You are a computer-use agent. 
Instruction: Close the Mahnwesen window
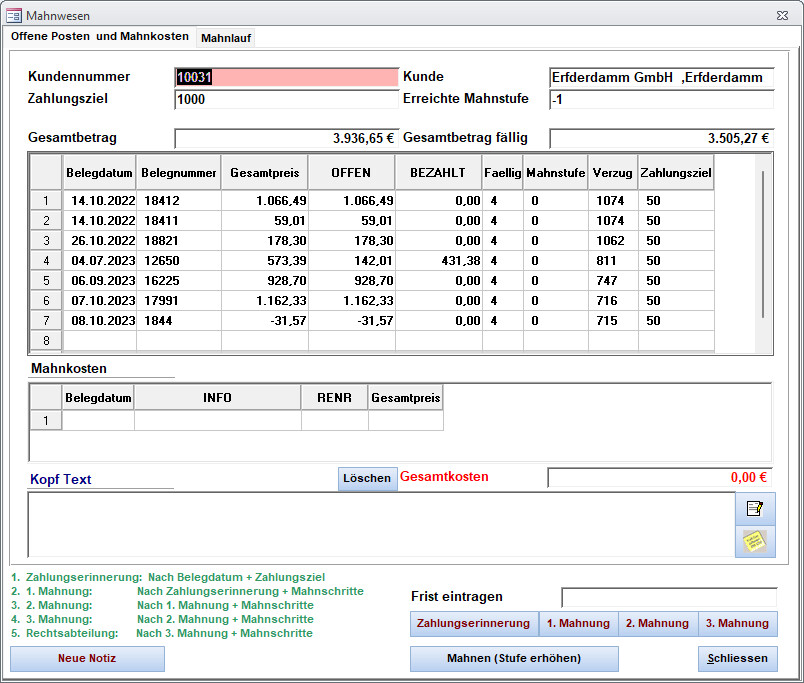781,14
